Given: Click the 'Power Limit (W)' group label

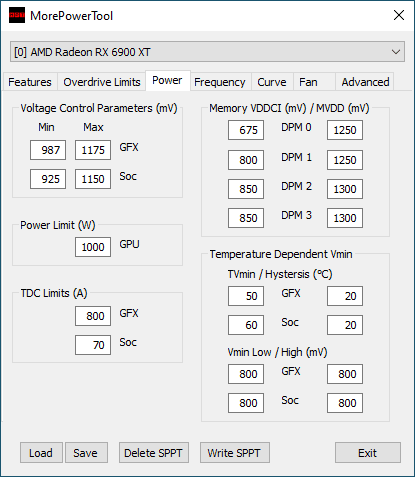Looking at the screenshot, I should click(58, 225).
